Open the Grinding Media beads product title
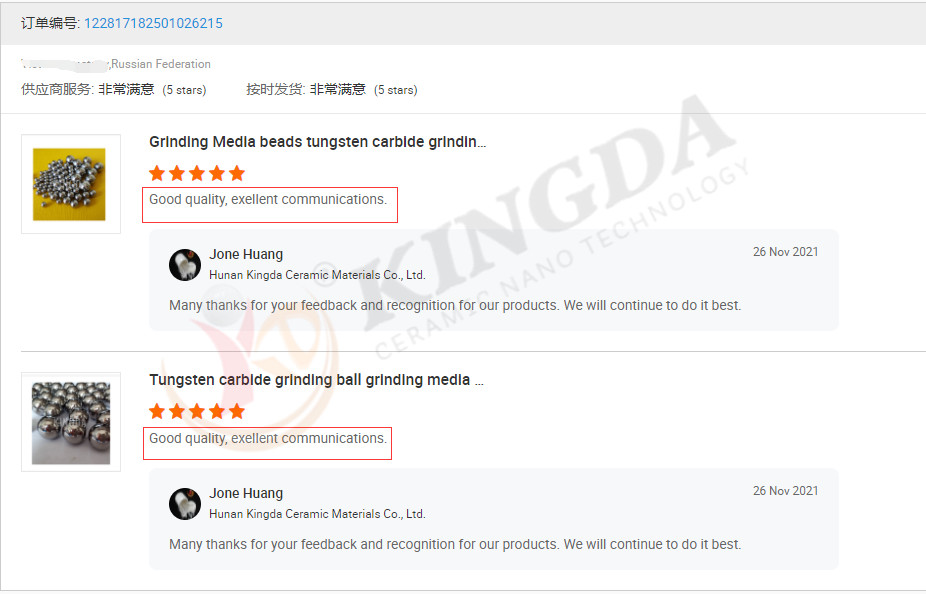The width and height of the screenshot is (926, 594). coord(317,142)
